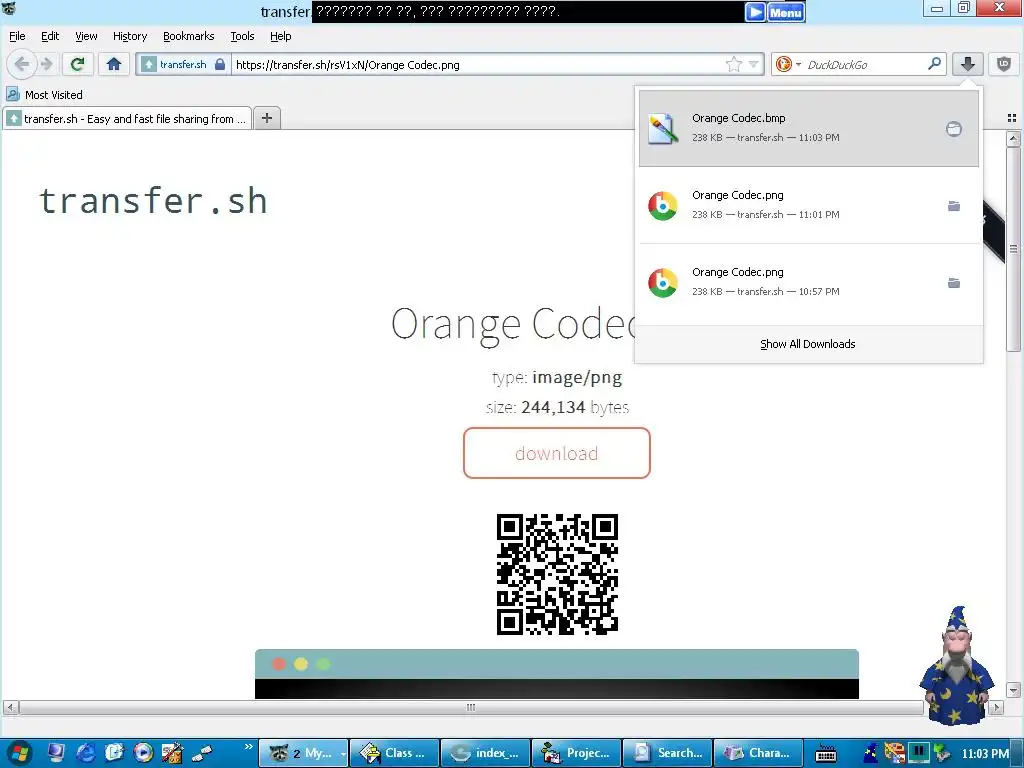Image resolution: width=1024 pixels, height=768 pixels.
Task: Switch to the Chara... taskbar window
Action: click(758, 753)
